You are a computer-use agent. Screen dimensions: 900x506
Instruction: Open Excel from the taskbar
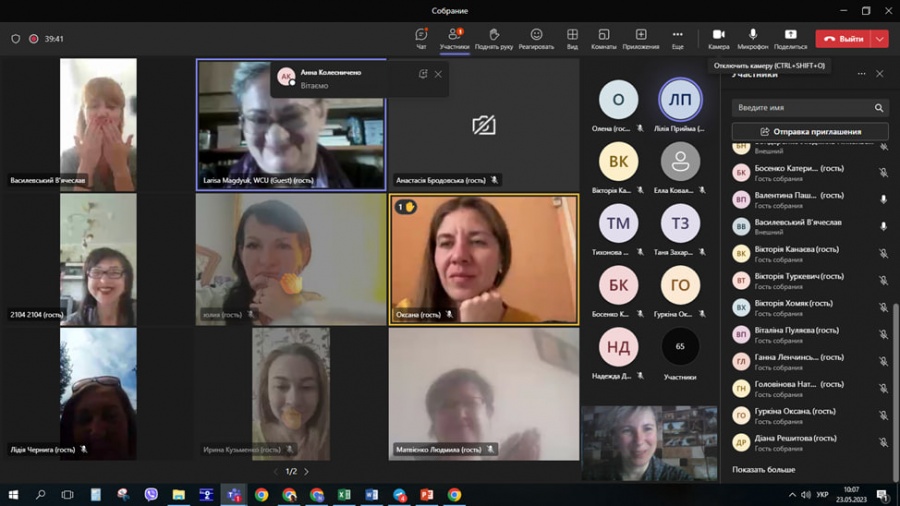click(344, 495)
